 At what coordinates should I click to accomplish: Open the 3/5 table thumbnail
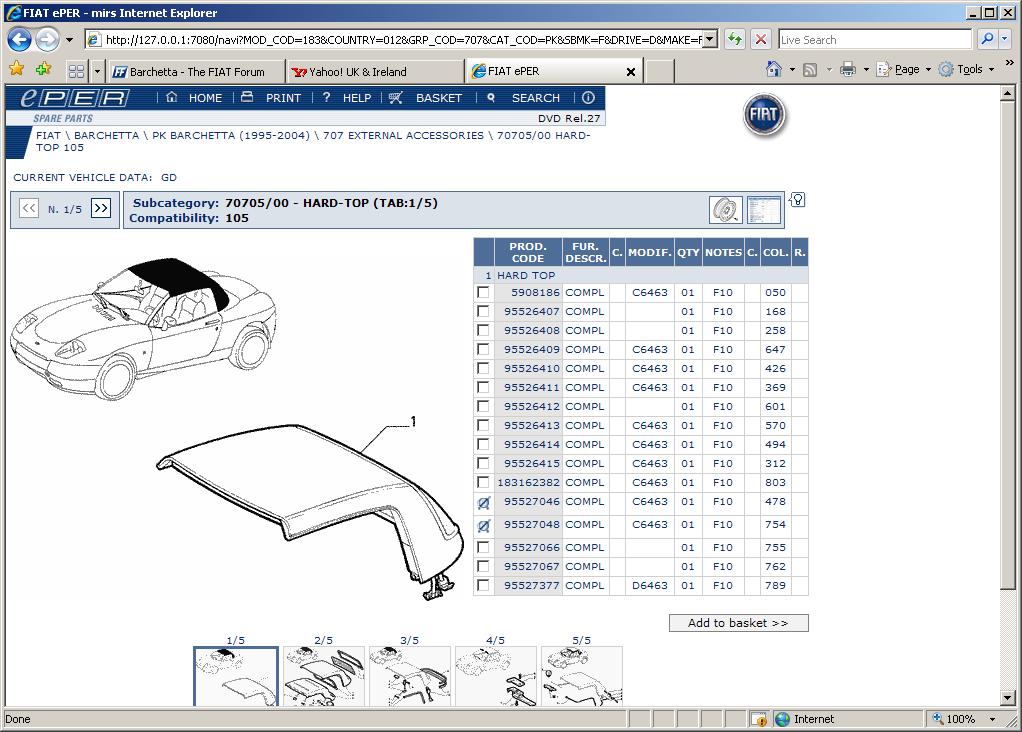point(410,675)
